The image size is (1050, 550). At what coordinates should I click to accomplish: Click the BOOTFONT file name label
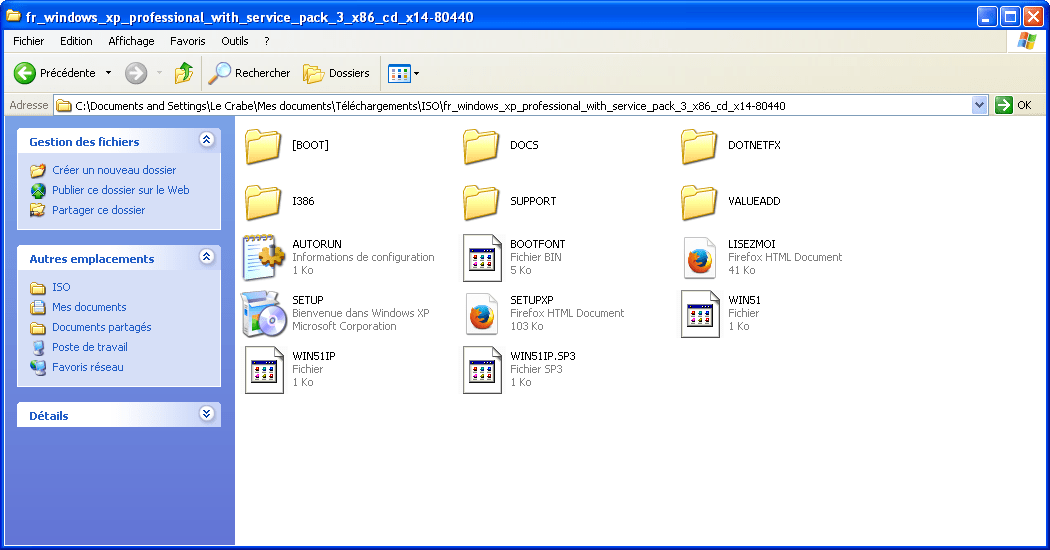pyautogui.click(x=538, y=244)
